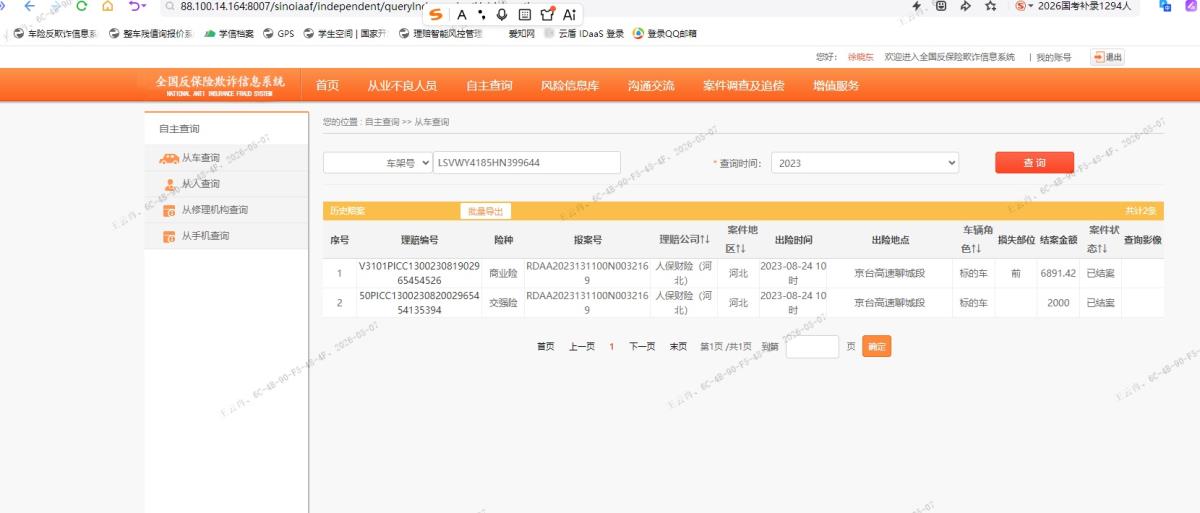Click the person icon beside 从人查询
The image size is (1200, 513).
[x=170, y=184]
